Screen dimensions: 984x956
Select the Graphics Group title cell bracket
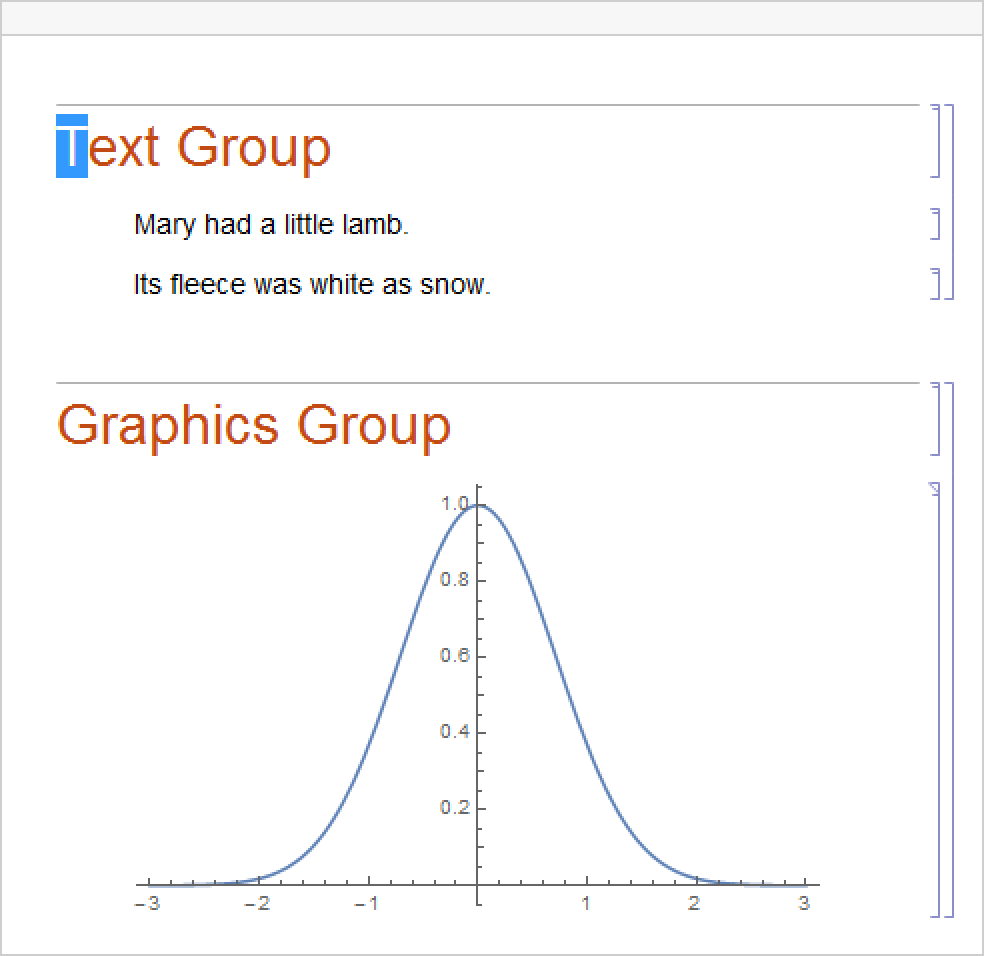click(936, 419)
